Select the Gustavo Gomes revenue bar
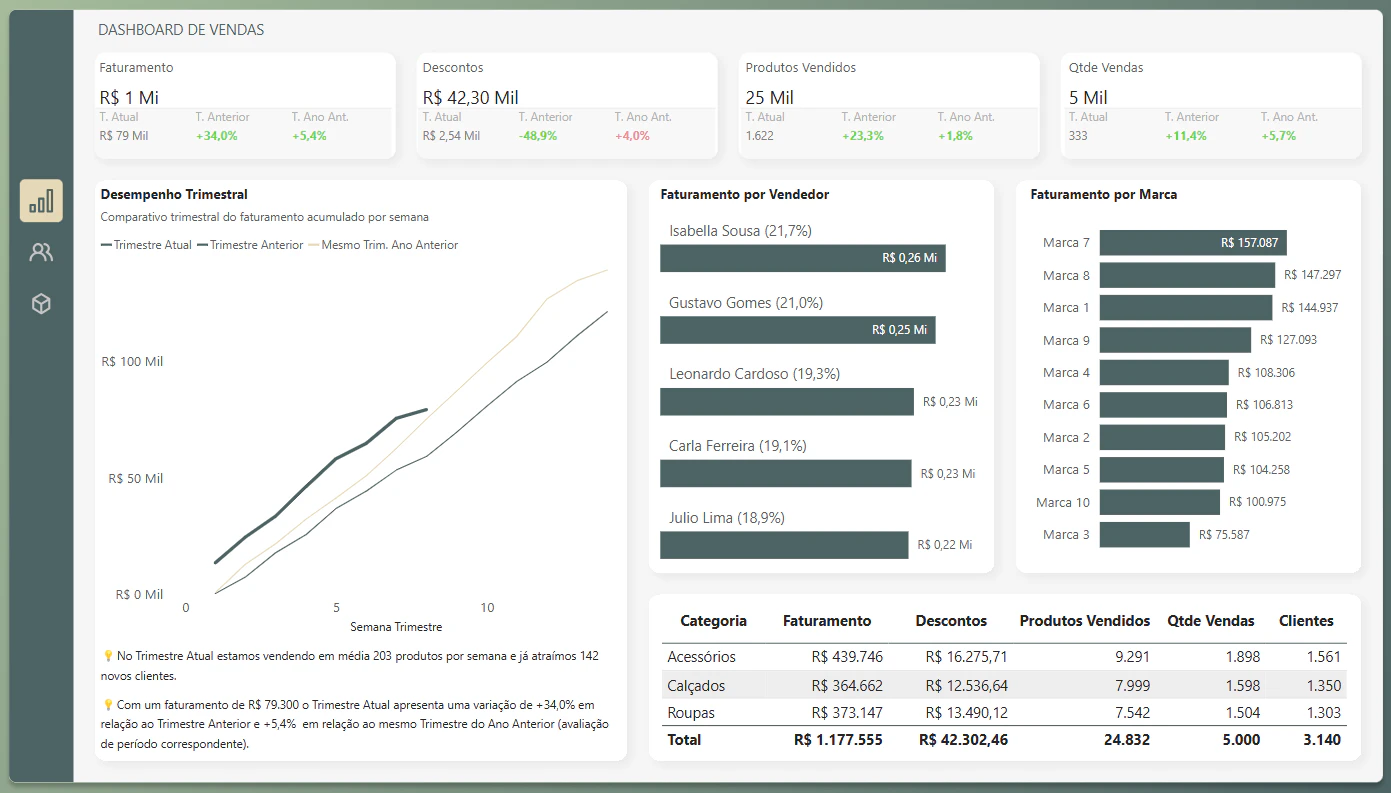 798,330
